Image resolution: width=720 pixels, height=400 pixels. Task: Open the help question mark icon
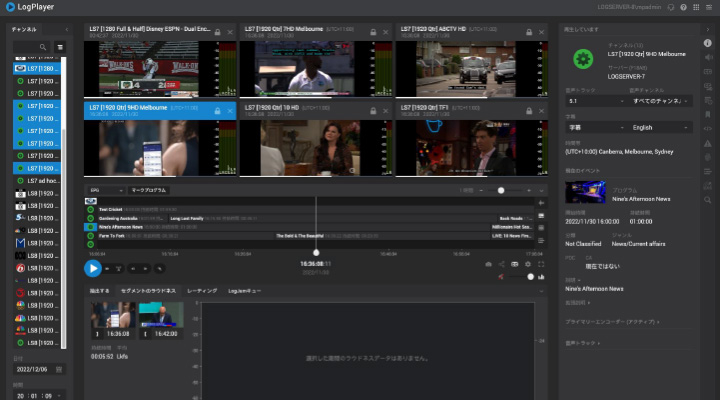click(x=683, y=7)
